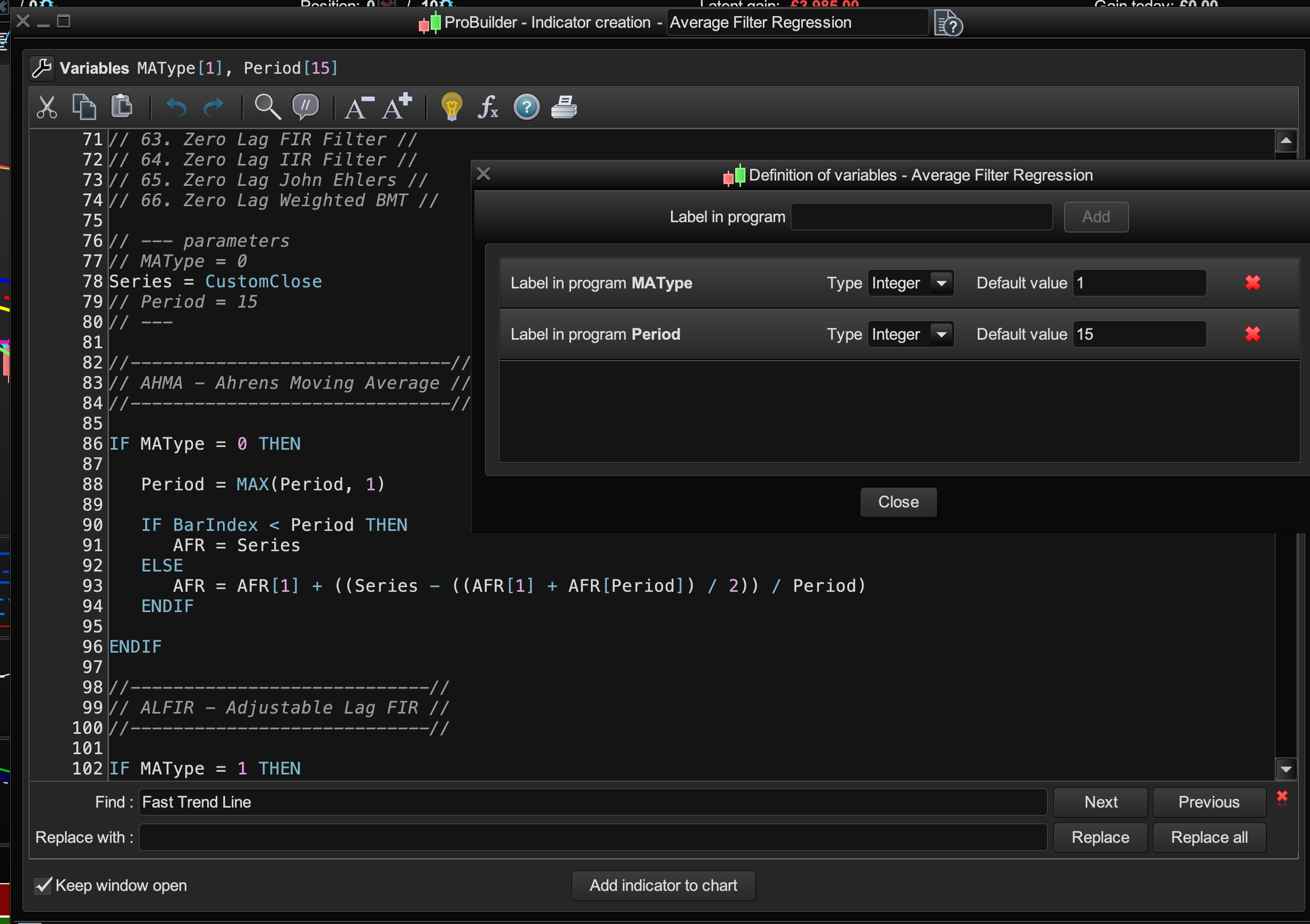Open the magnifier search tool

(x=267, y=107)
